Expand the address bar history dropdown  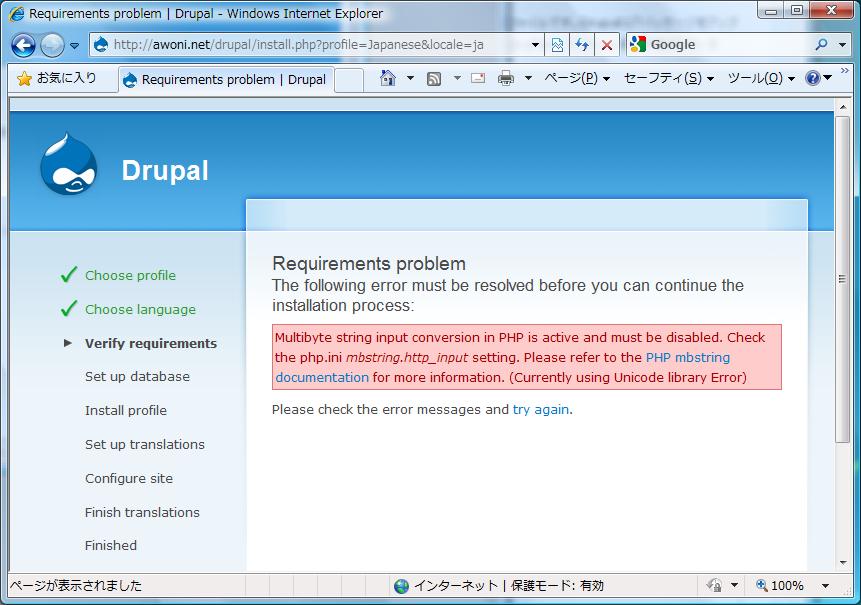(x=535, y=45)
